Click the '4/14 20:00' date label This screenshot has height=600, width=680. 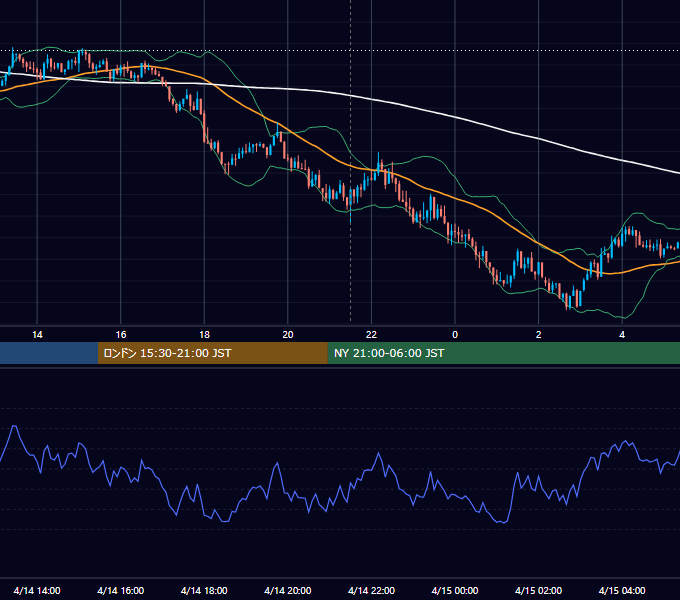tap(288, 590)
